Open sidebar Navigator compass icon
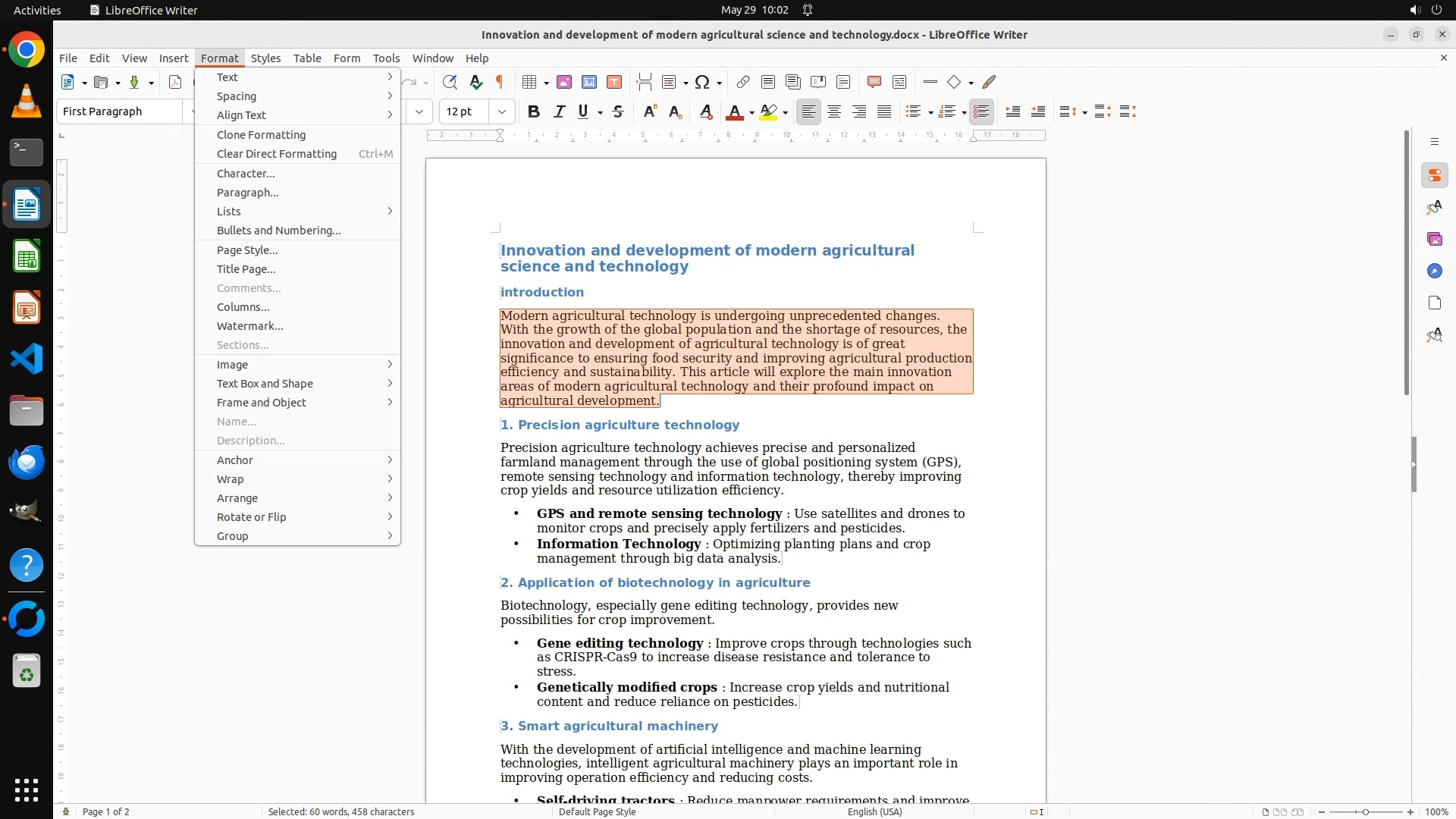 point(1434,271)
